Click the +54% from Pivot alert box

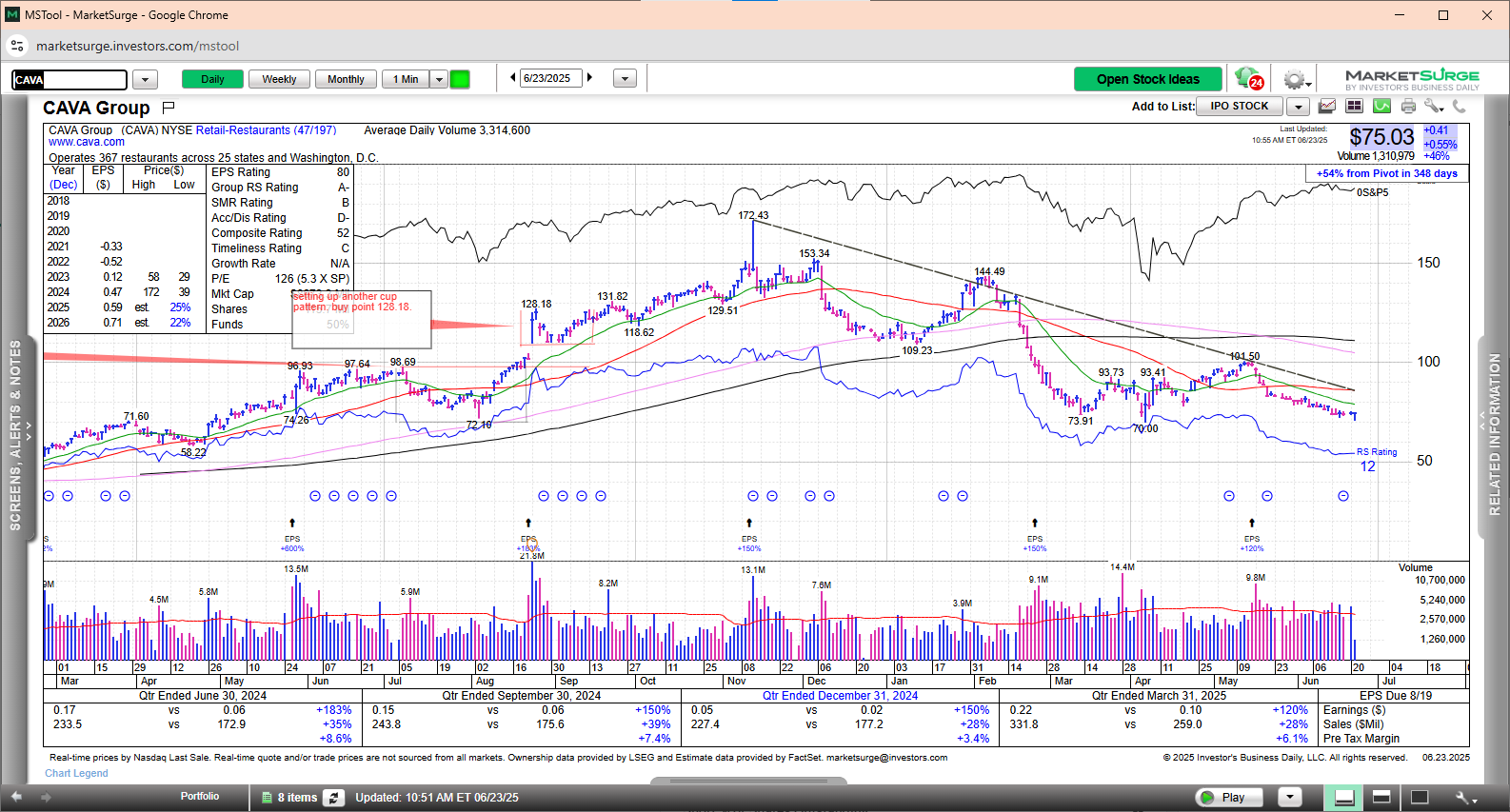pos(1386,173)
